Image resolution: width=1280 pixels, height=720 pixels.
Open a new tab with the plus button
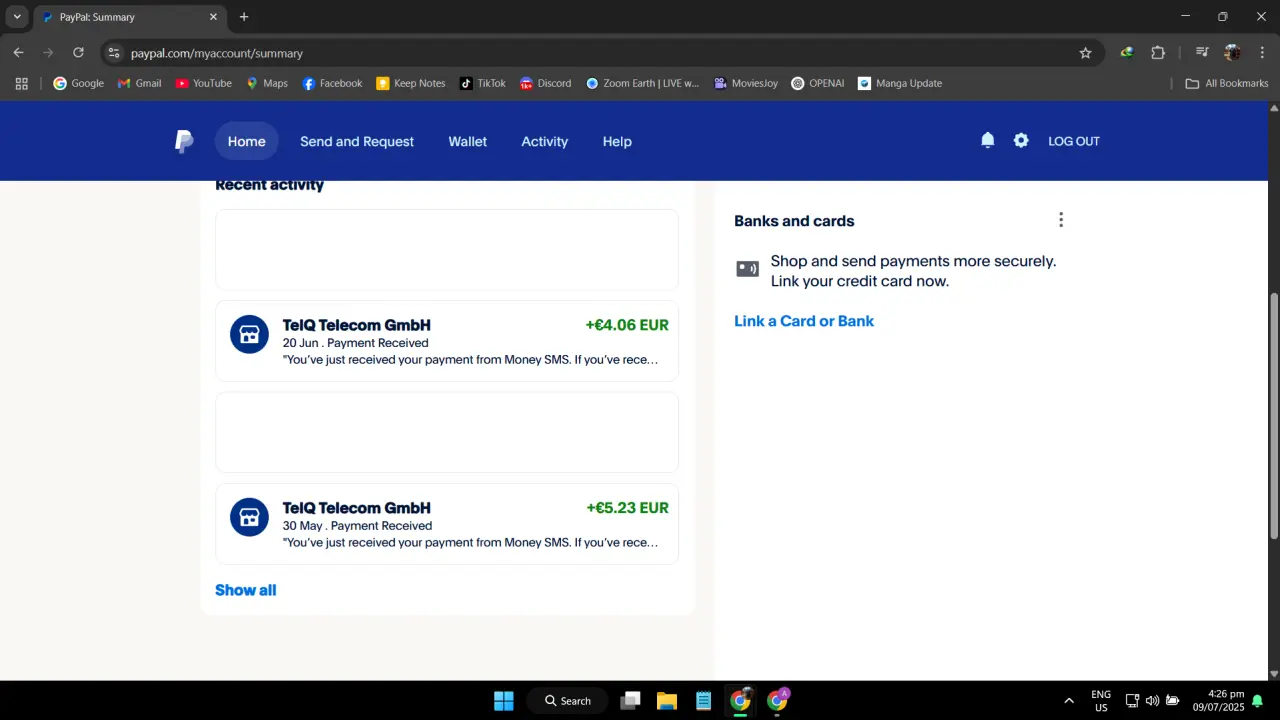(x=244, y=17)
